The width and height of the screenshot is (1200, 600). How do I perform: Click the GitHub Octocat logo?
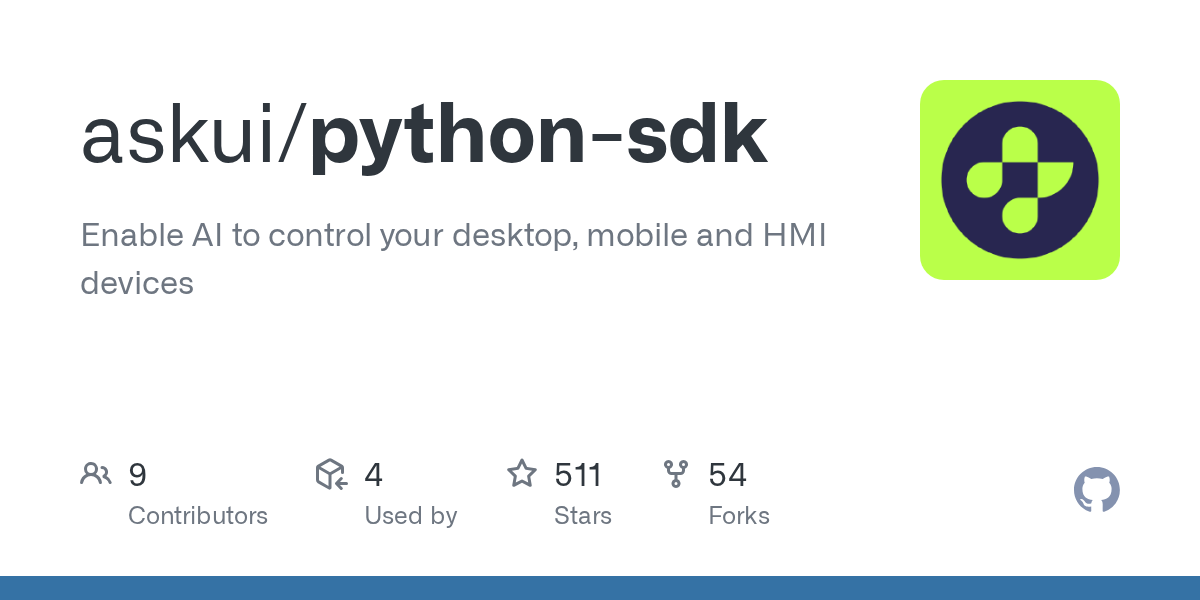pos(1096,490)
